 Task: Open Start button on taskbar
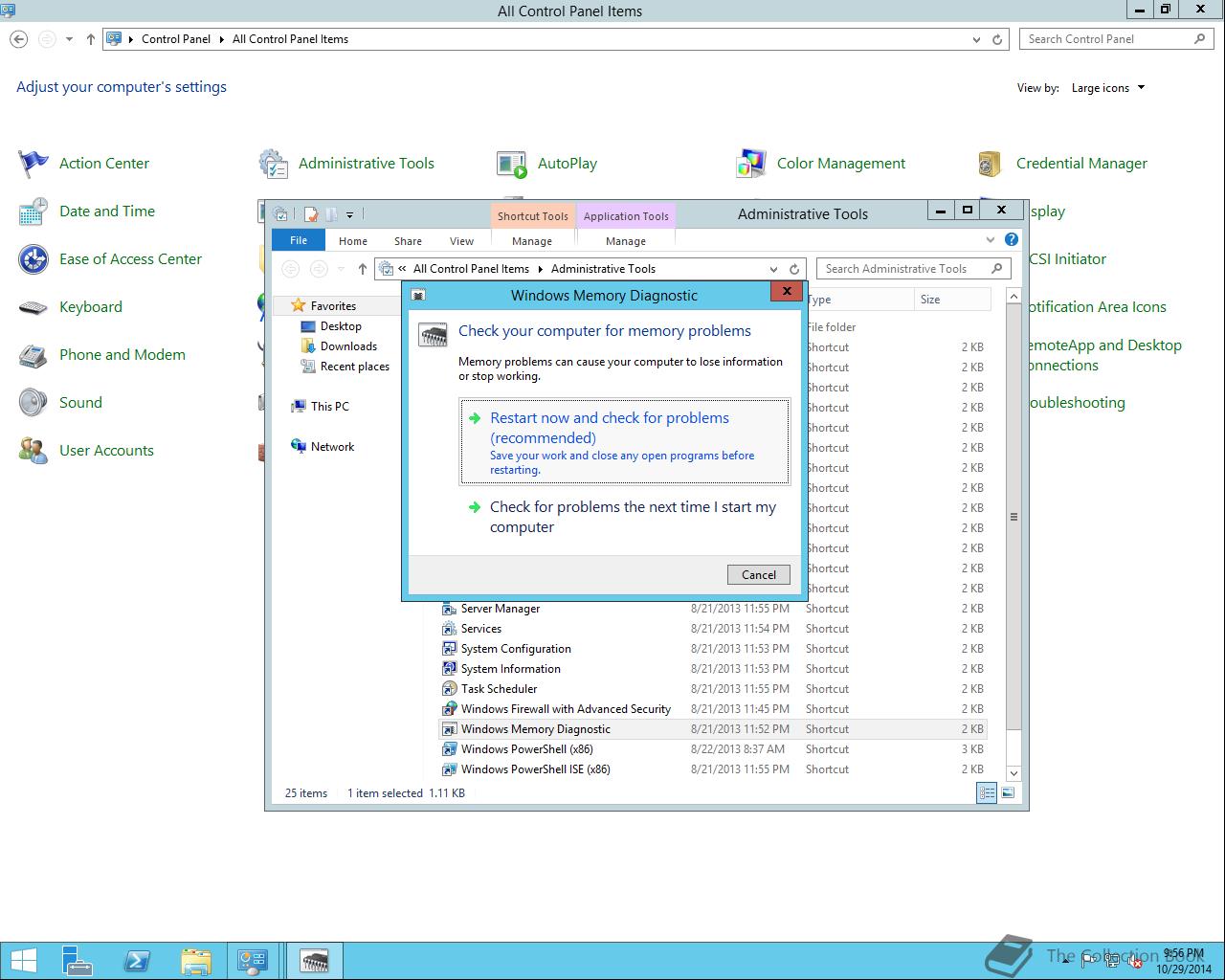[x=23, y=961]
